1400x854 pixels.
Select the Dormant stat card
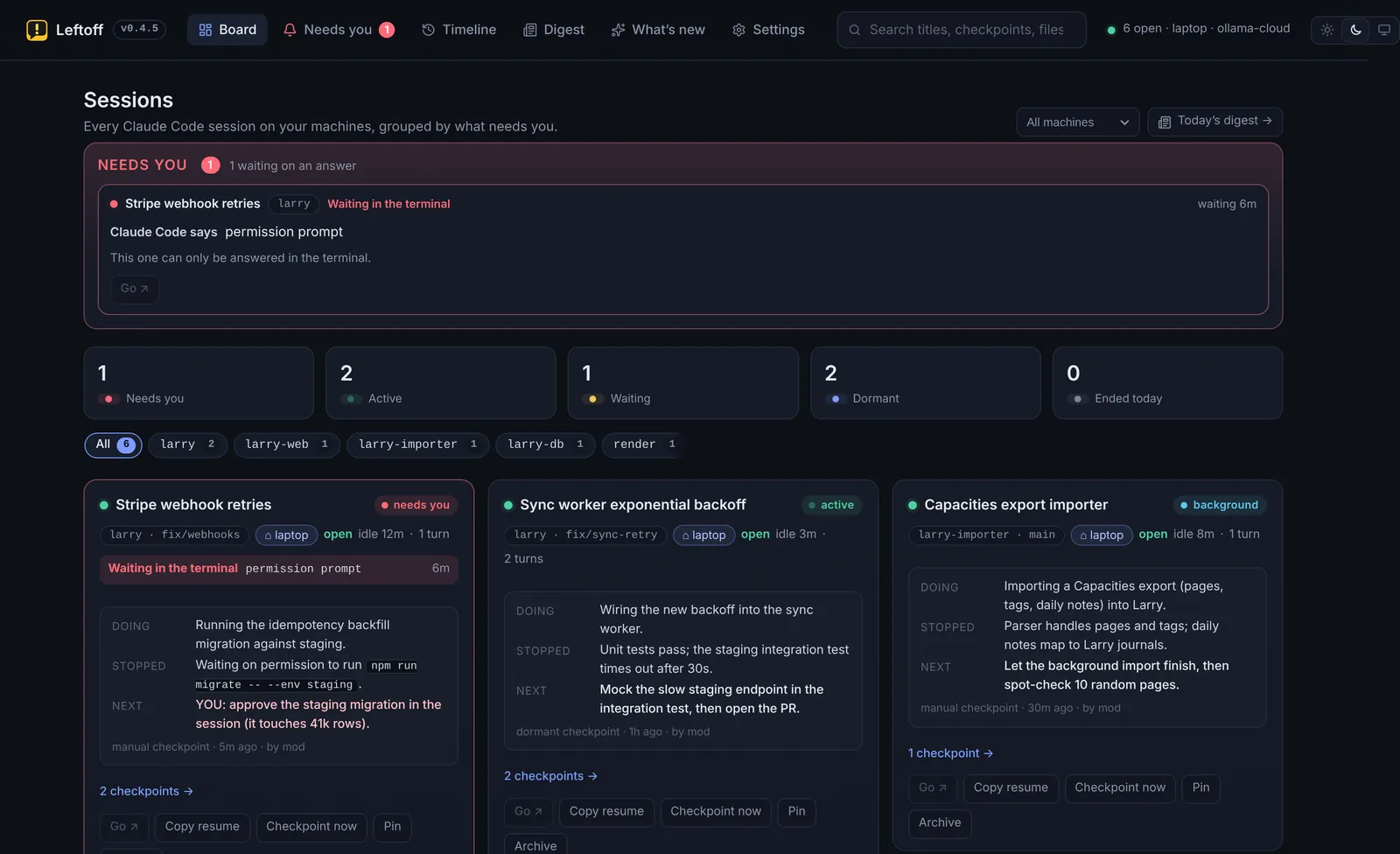(x=926, y=383)
